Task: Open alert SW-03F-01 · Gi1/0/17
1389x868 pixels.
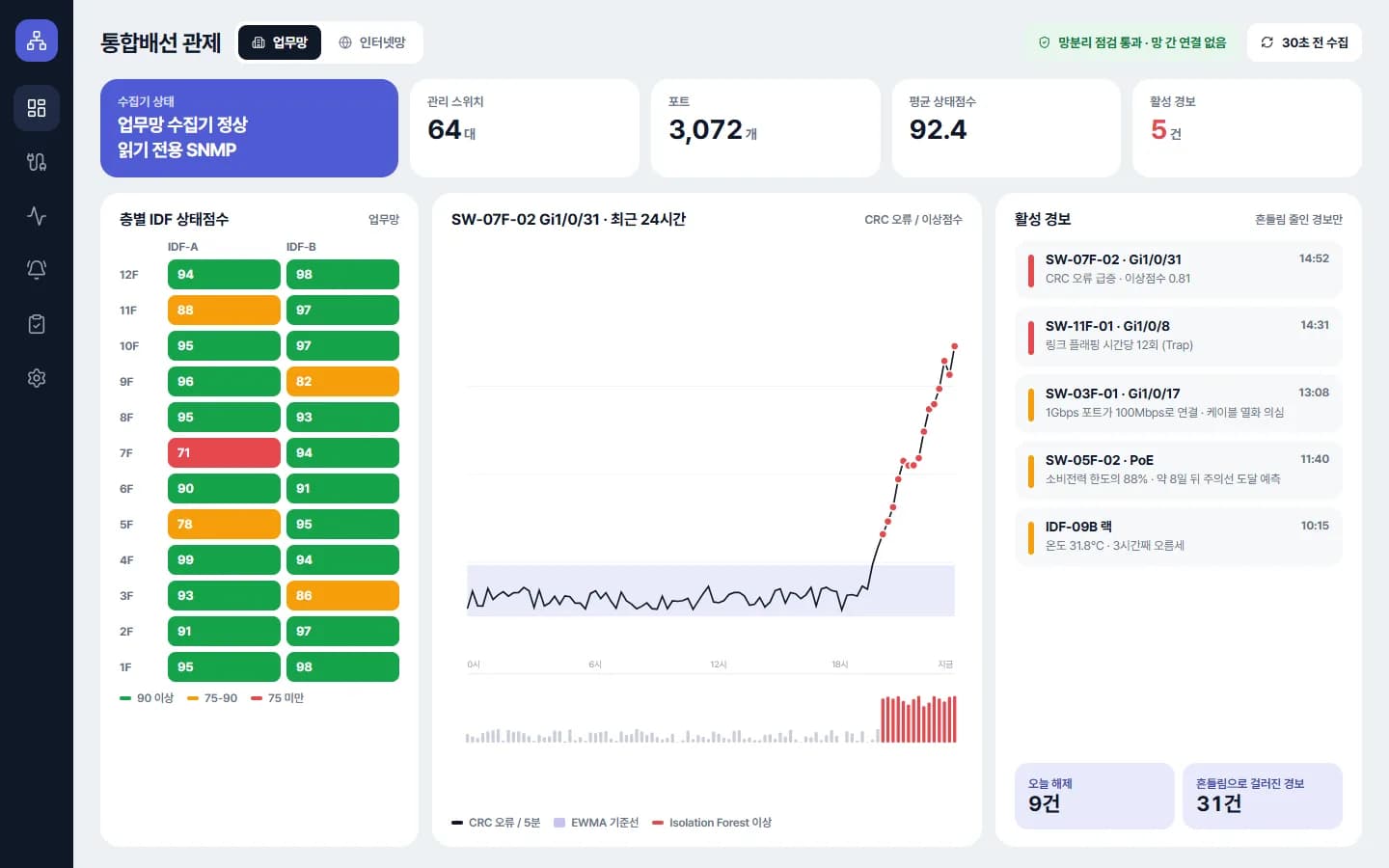Action: click(1179, 403)
